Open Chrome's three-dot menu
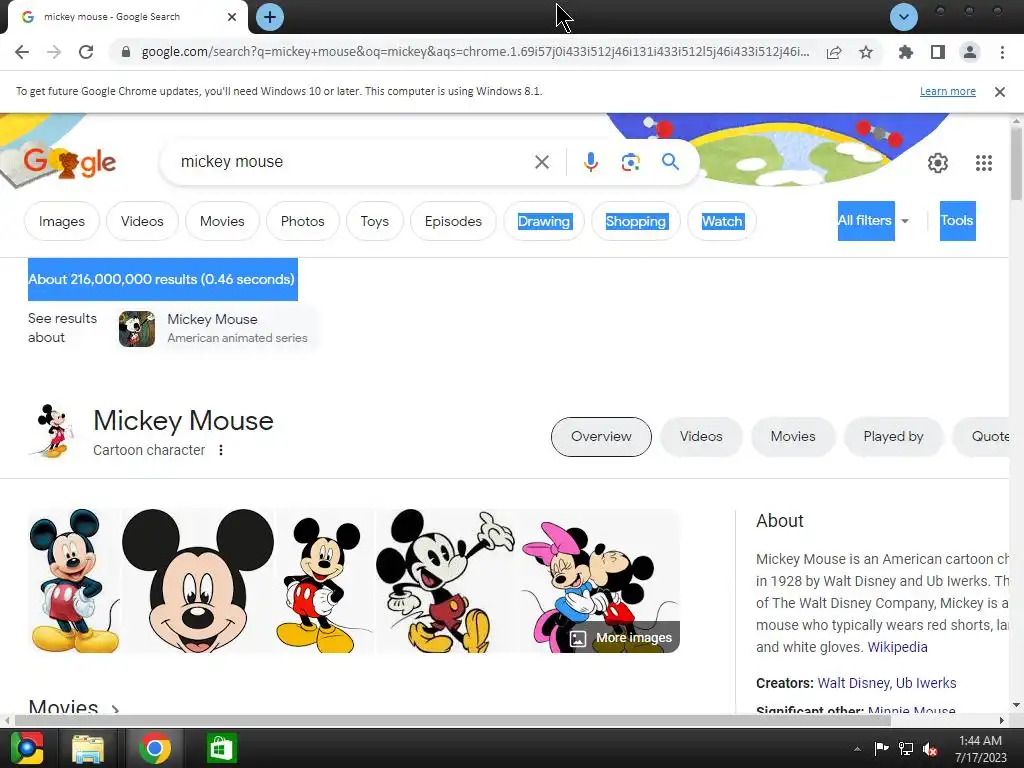 (x=1002, y=52)
